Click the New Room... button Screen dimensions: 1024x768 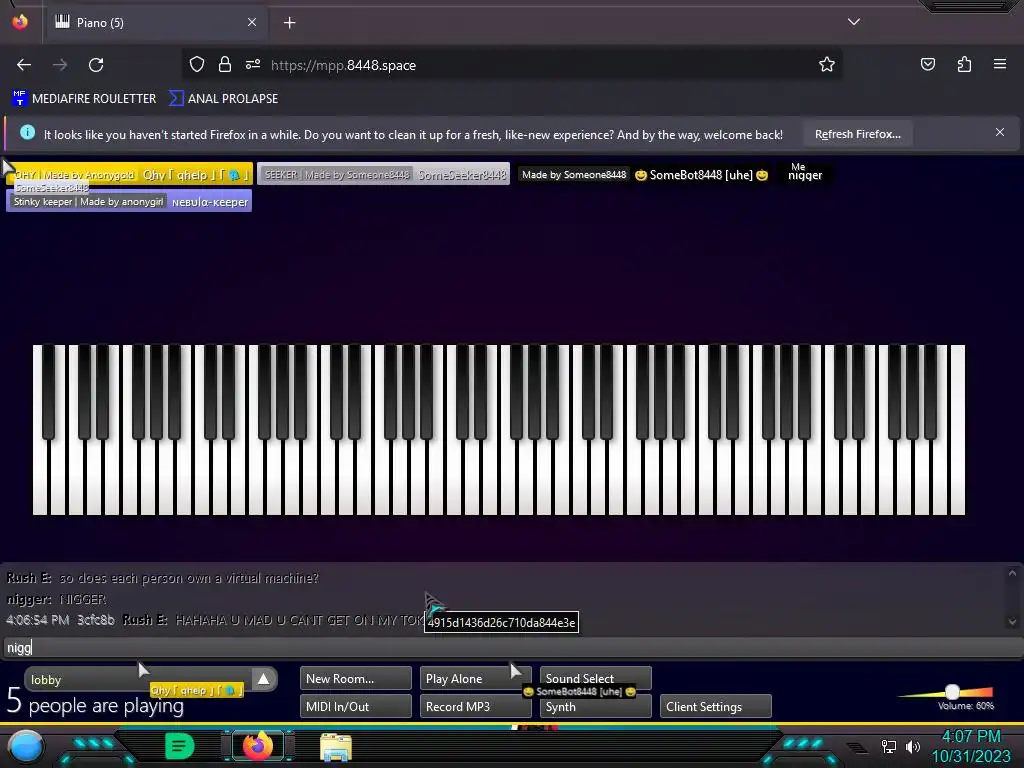pos(356,679)
